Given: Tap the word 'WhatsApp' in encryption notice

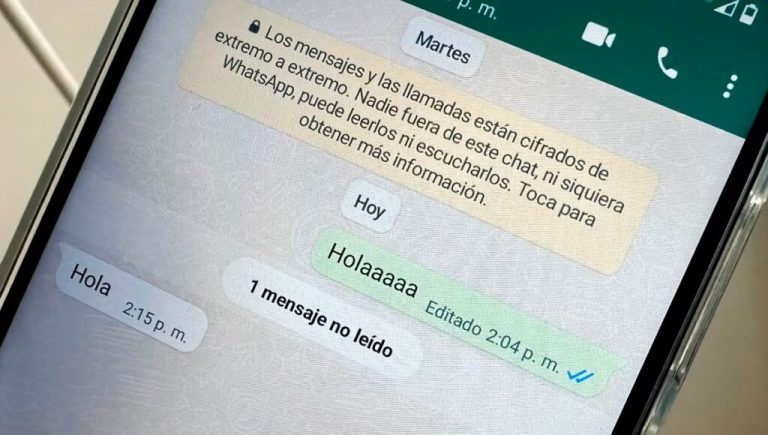Looking at the screenshot, I should 259,78.
